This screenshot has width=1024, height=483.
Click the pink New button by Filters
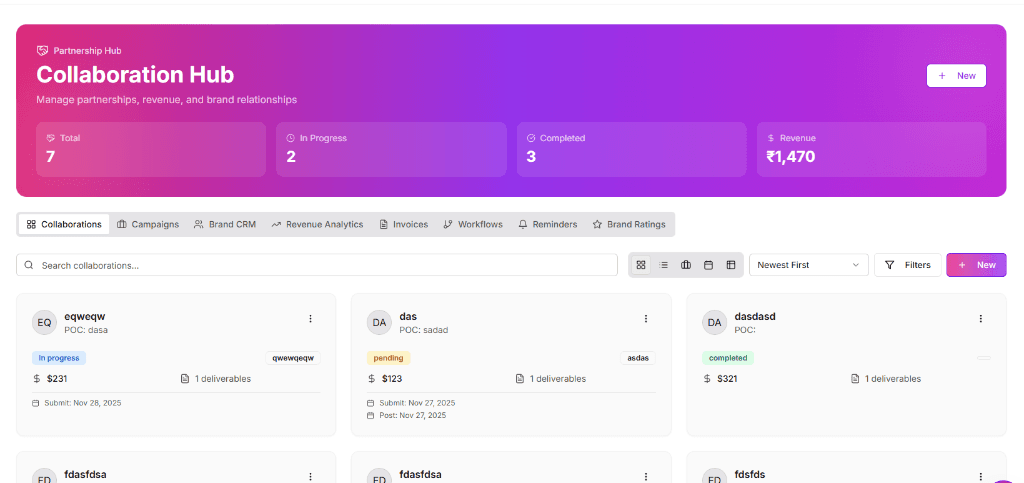tap(976, 265)
